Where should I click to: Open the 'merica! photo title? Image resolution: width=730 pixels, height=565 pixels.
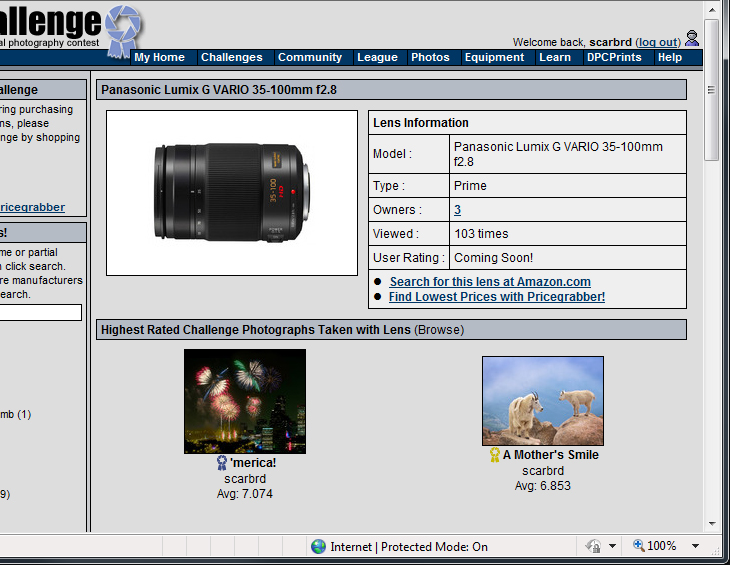pos(253,463)
